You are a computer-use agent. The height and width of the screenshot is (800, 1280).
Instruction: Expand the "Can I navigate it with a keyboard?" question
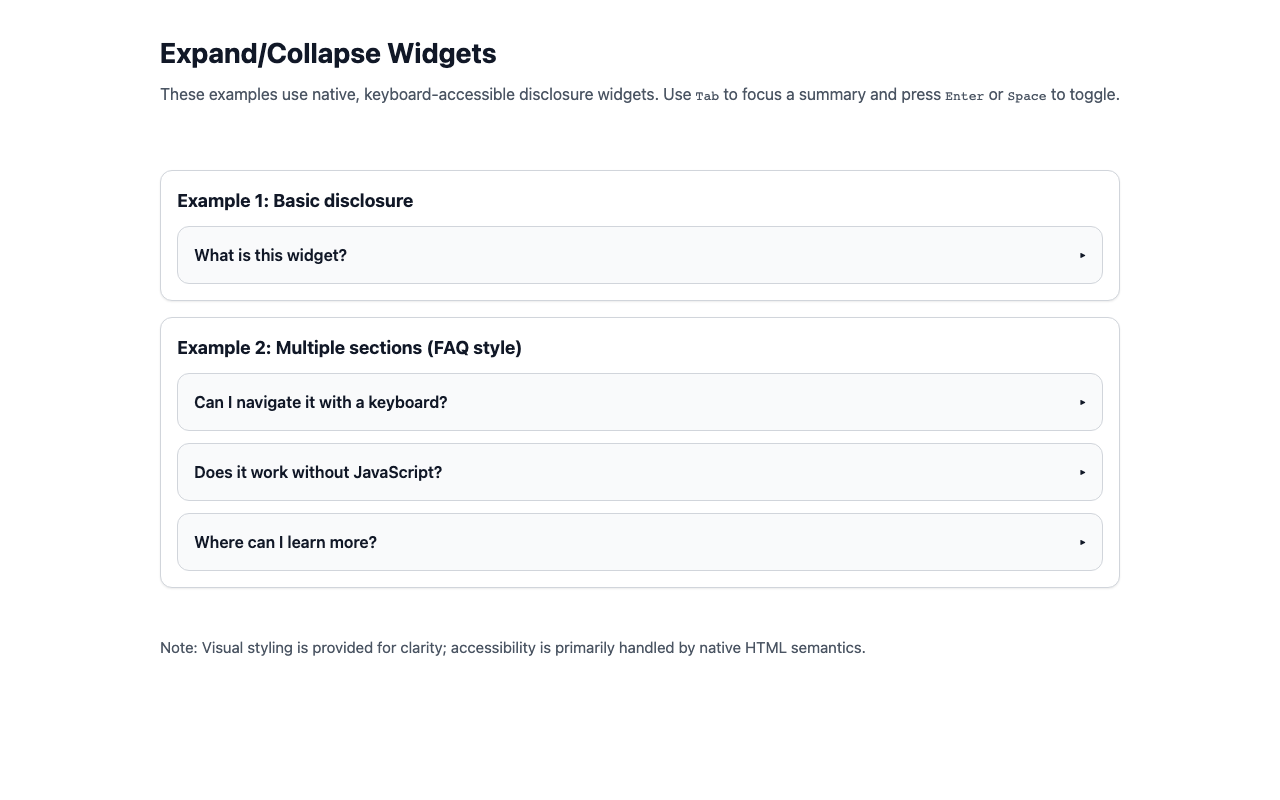(320, 402)
